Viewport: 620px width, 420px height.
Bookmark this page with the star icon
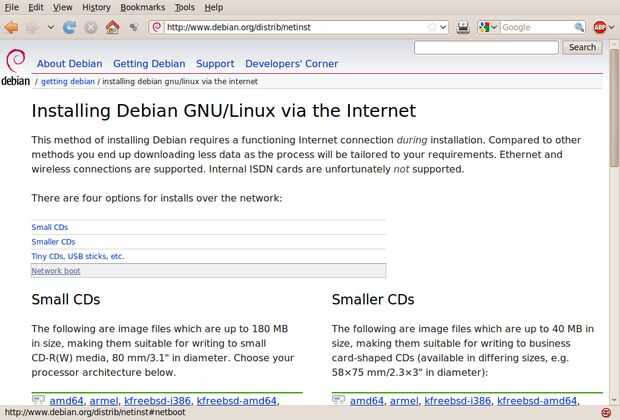[432, 27]
